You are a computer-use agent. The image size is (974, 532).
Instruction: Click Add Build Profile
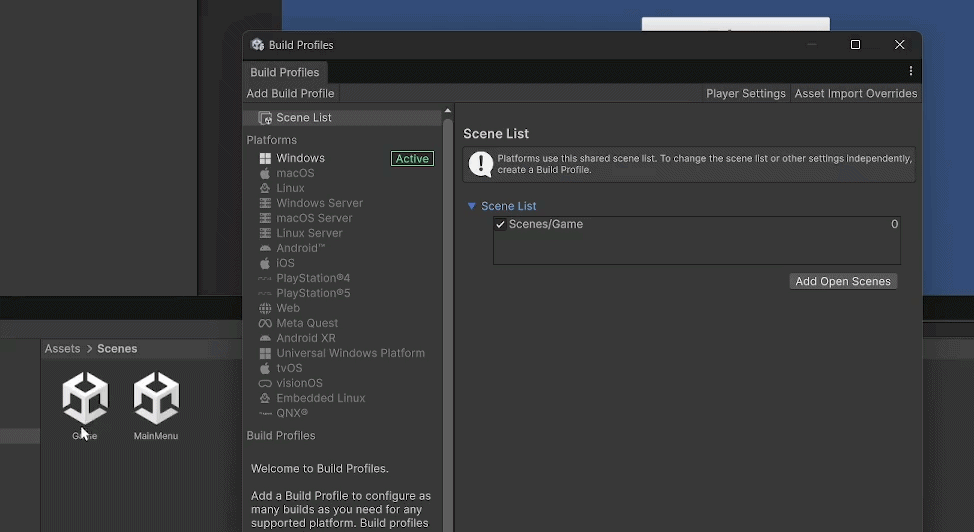[290, 93]
